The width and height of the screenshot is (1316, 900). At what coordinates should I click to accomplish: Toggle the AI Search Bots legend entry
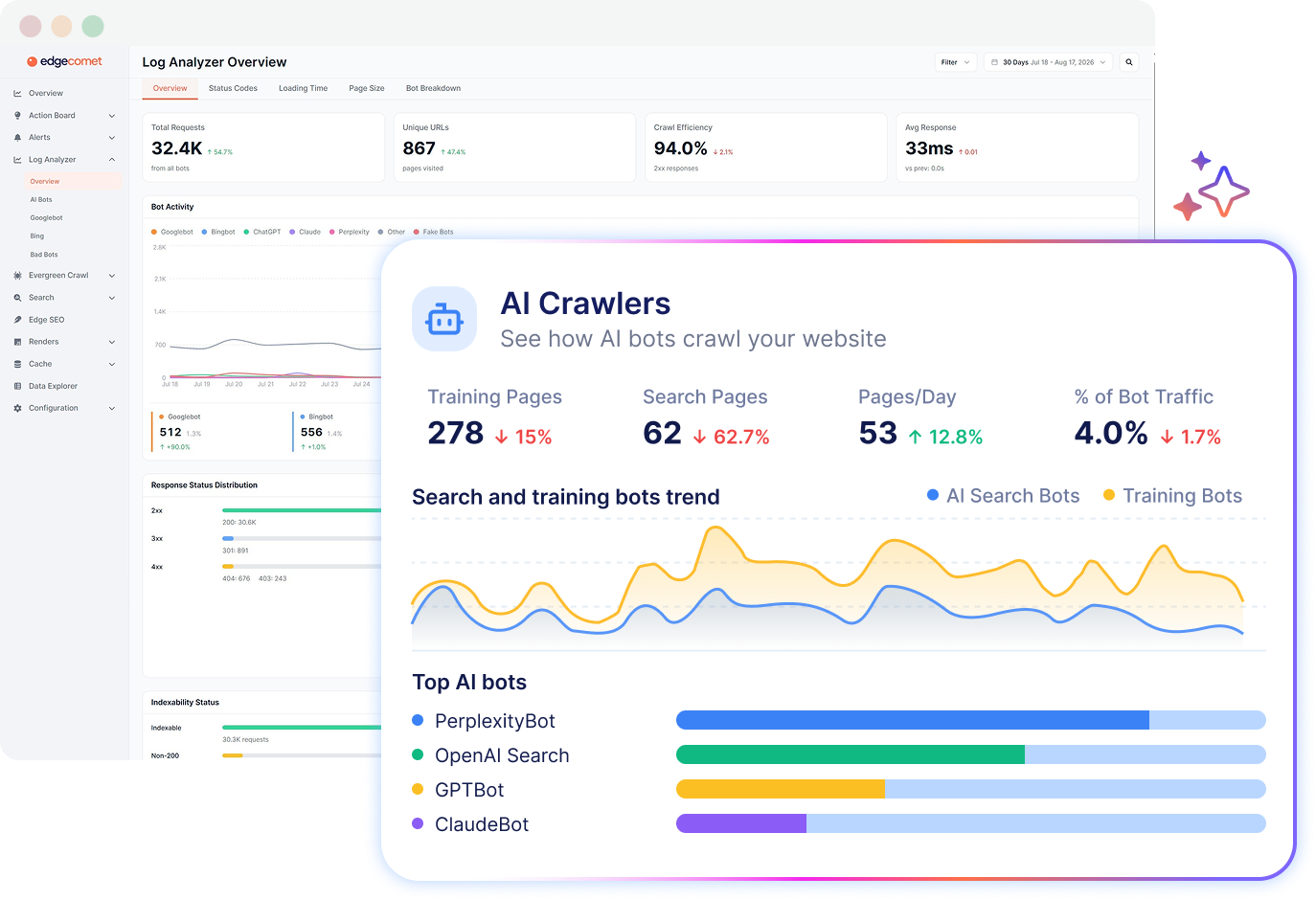(1004, 496)
